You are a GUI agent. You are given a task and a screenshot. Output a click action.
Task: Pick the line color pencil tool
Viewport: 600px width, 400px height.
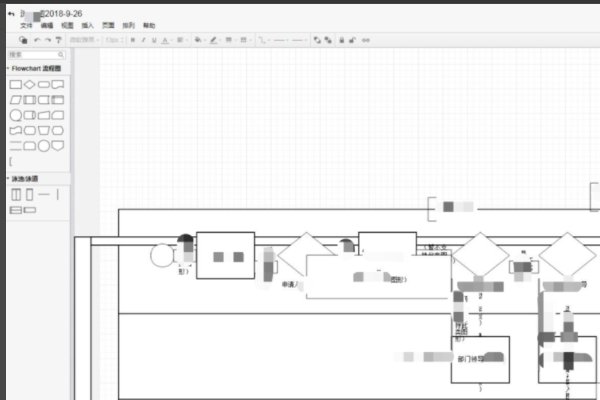(214, 40)
